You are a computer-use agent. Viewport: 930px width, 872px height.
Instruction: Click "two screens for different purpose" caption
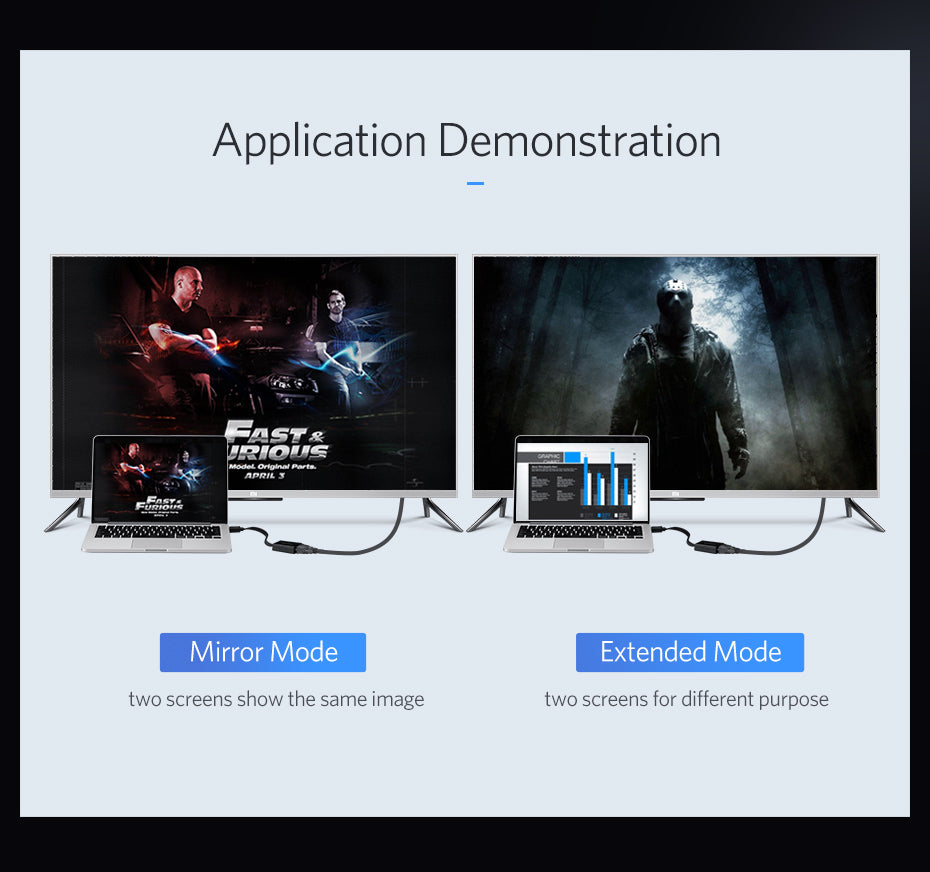(686, 699)
